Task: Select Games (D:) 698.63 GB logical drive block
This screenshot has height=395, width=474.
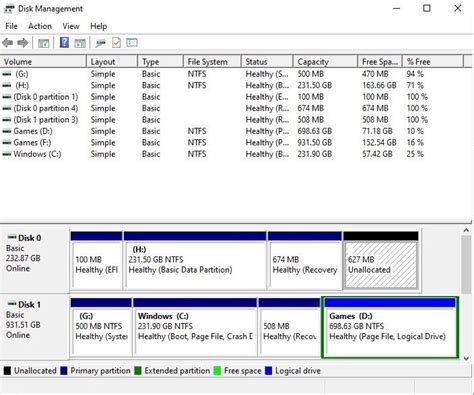Action: click(390, 327)
